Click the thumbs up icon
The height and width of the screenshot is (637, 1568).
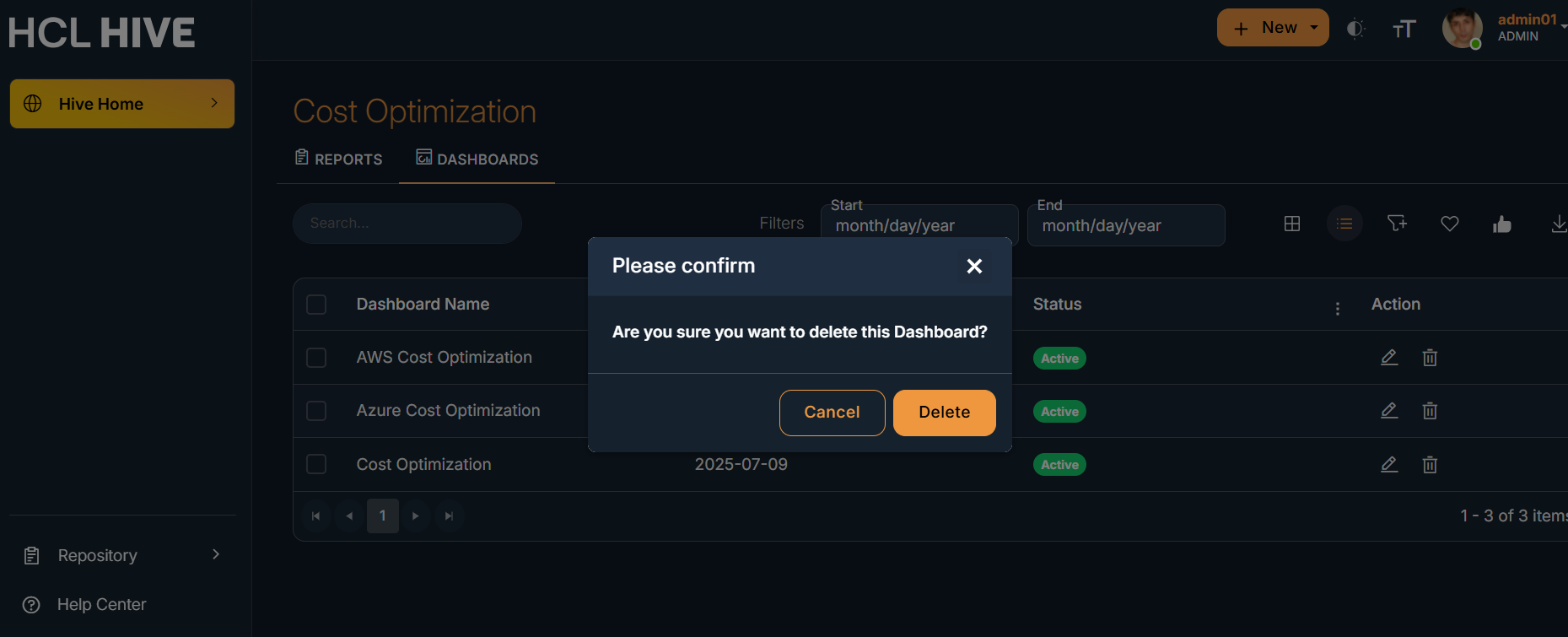(x=1502, y=224)
